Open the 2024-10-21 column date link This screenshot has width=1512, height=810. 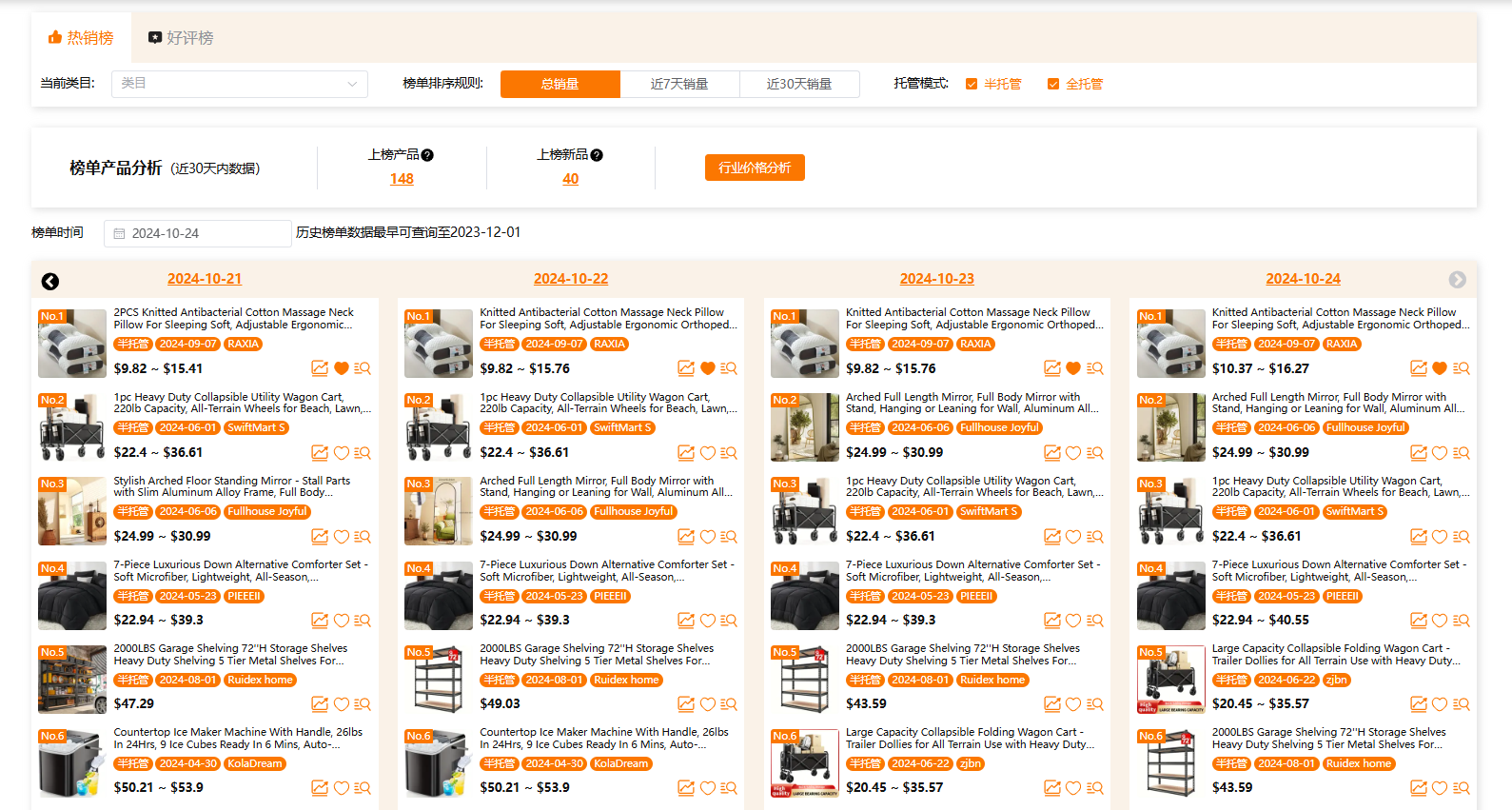[x=205, y=279]
